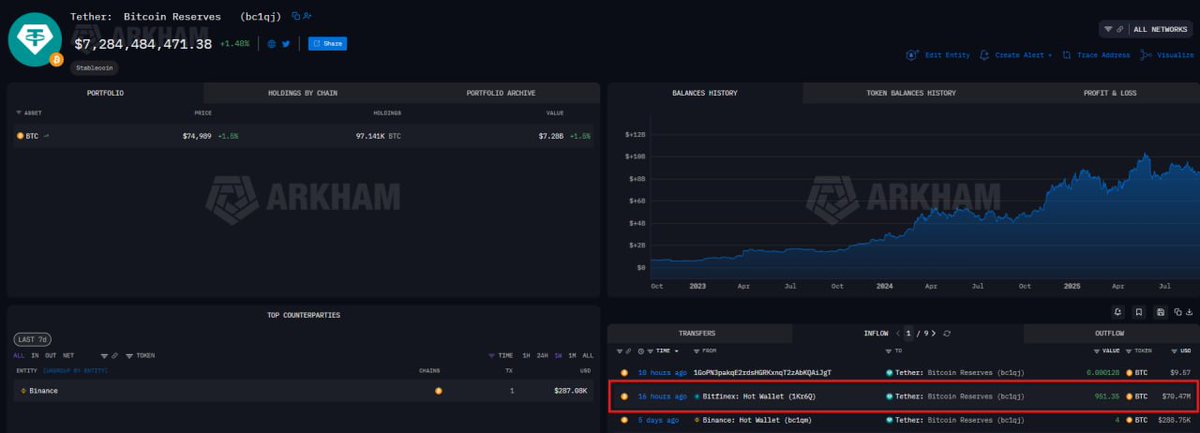This screenshot has height=433, width=1200.
Task: Select ALL direction in counterparties filter
Action: tap(19, 355)
